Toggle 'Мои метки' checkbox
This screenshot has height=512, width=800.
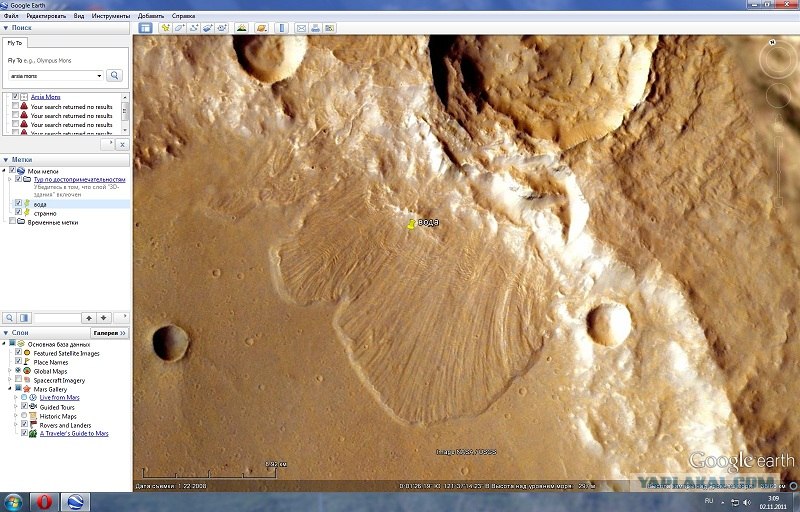13,171
